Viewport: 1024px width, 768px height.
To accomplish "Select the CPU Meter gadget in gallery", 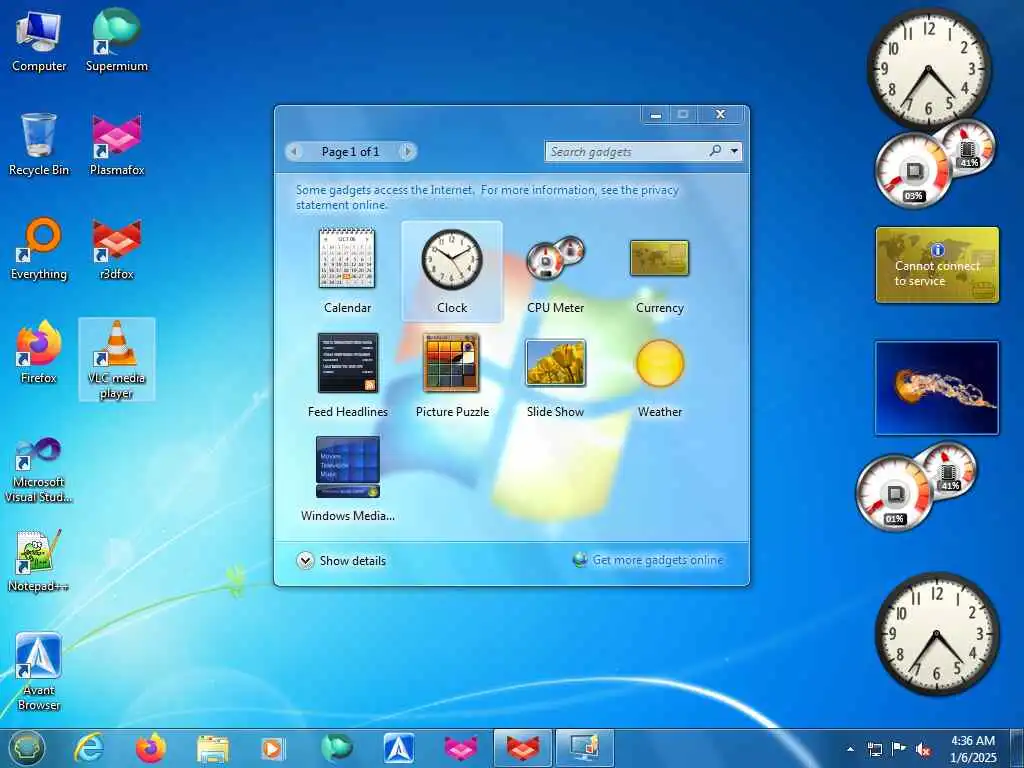I will [x=555, y=271].
